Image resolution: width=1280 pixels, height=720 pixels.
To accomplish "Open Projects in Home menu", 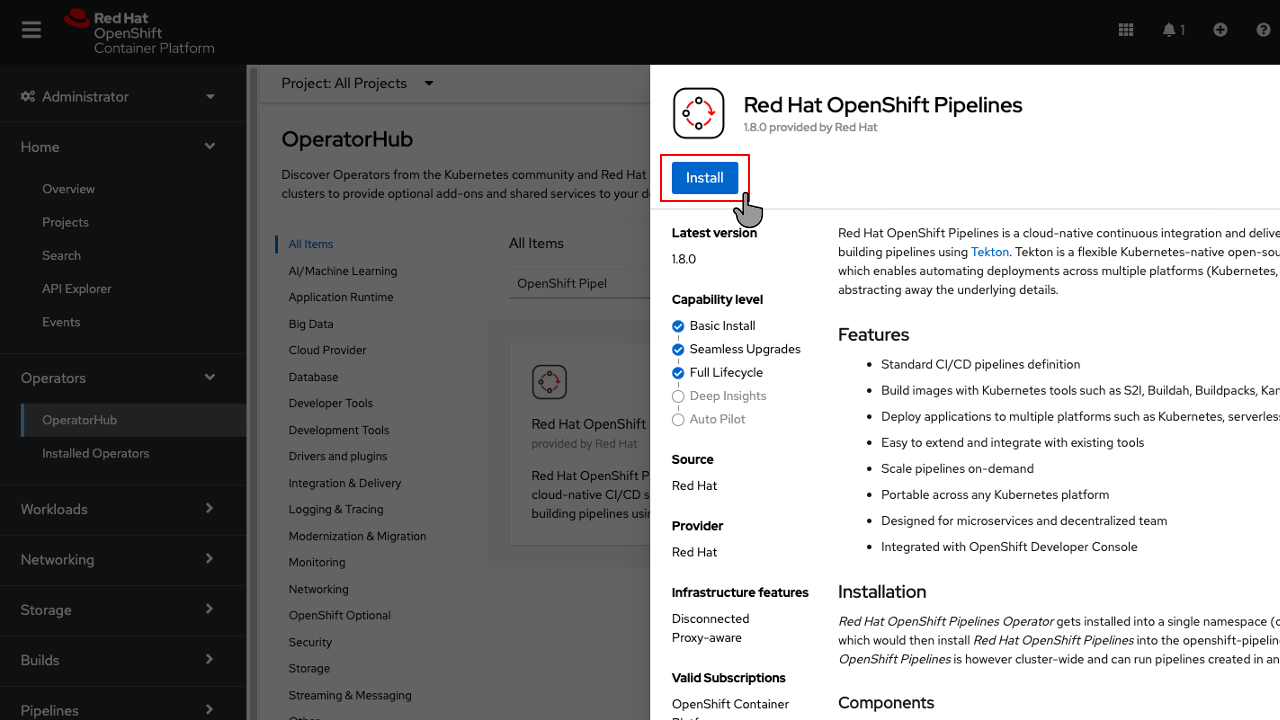I will click(x=65, y=222).
